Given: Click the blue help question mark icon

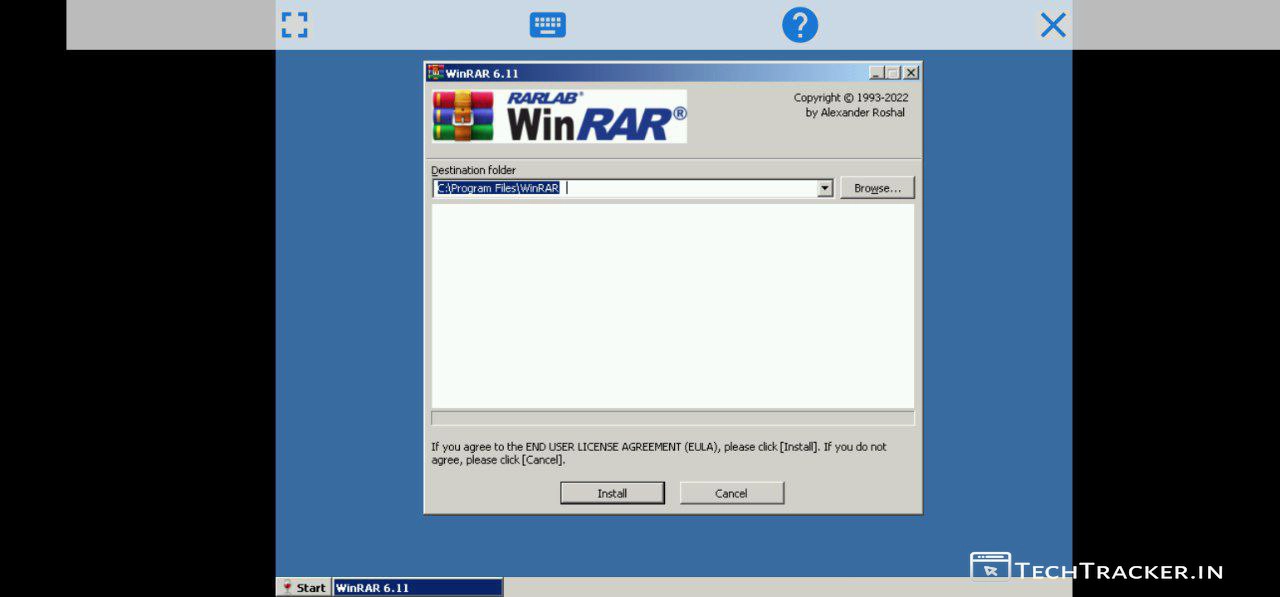Looking at the screenshot, I should [799, 25].
